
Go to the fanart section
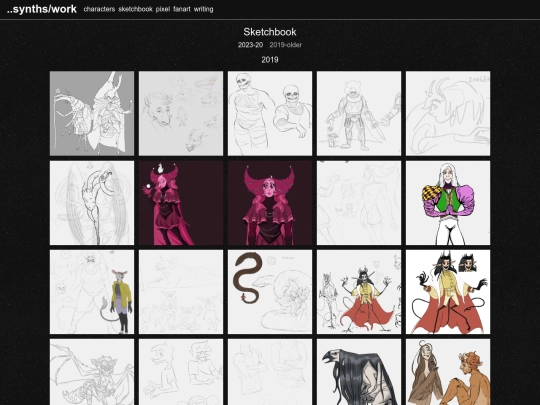[x=182, y=9]
